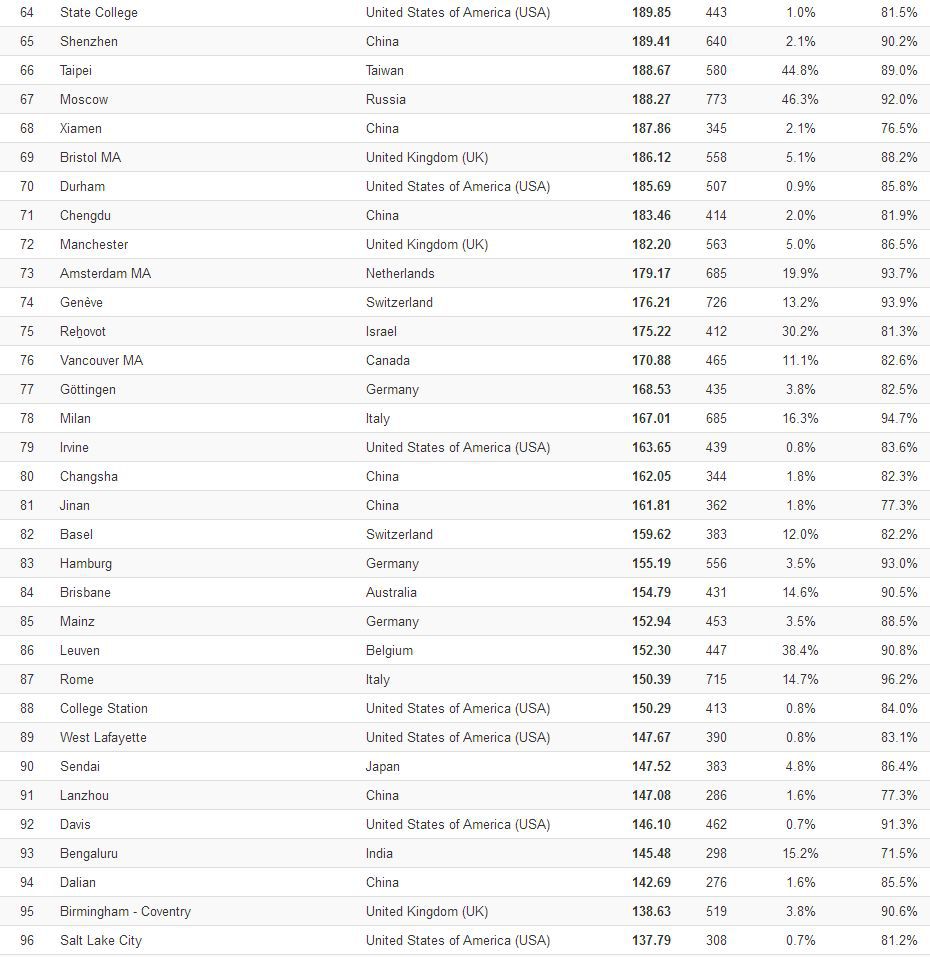
Task: Select the Milan city name
Action: click(x=75, y=419)
